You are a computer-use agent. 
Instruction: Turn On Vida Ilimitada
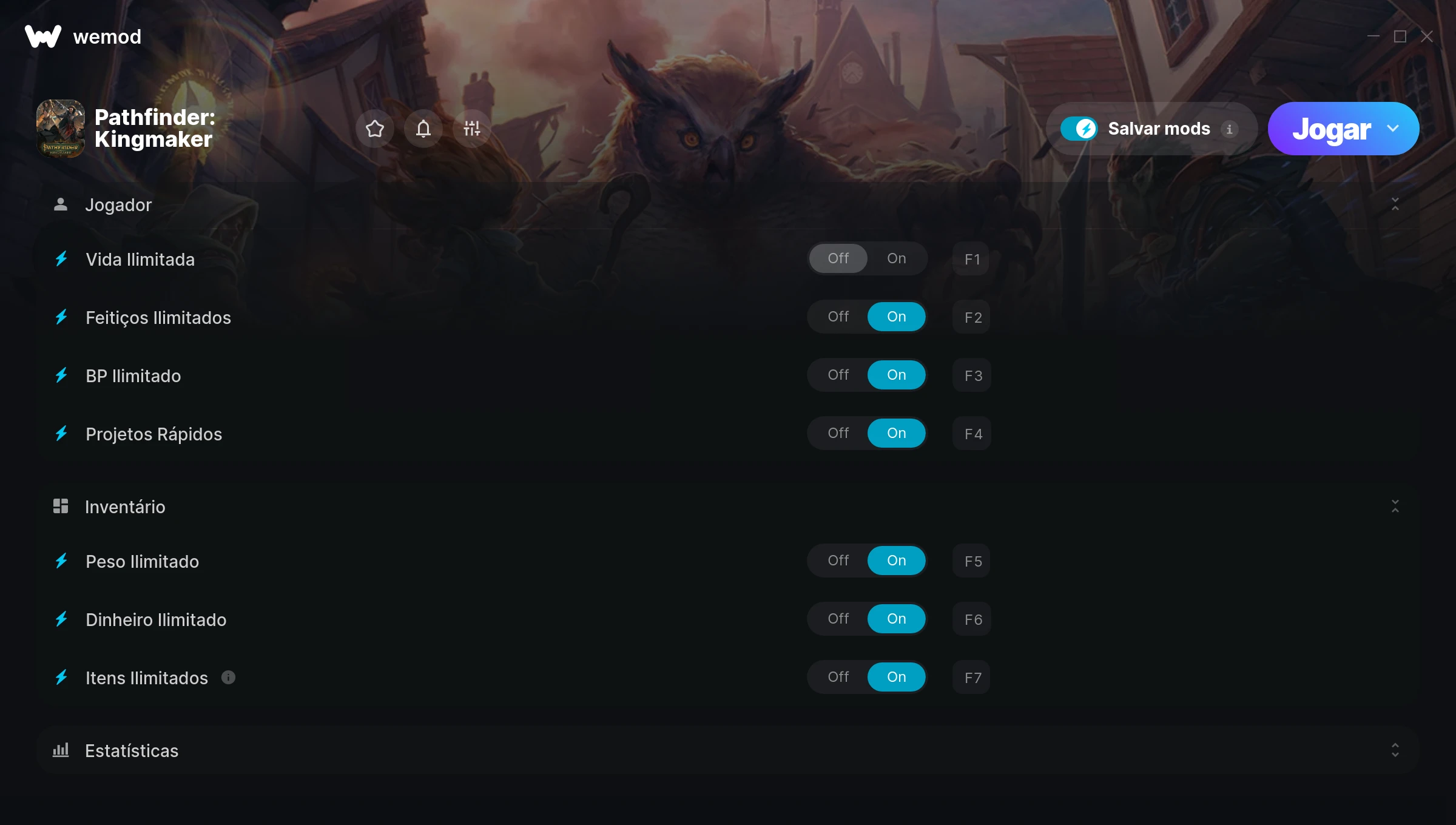pos(897,258)
